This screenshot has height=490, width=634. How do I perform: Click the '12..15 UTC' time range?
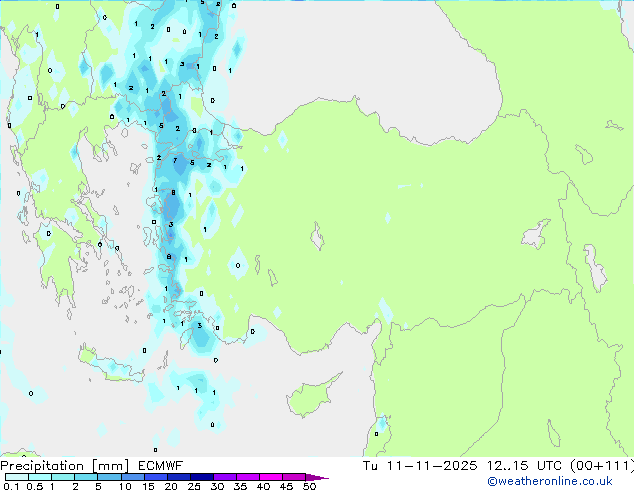point(524,466)
